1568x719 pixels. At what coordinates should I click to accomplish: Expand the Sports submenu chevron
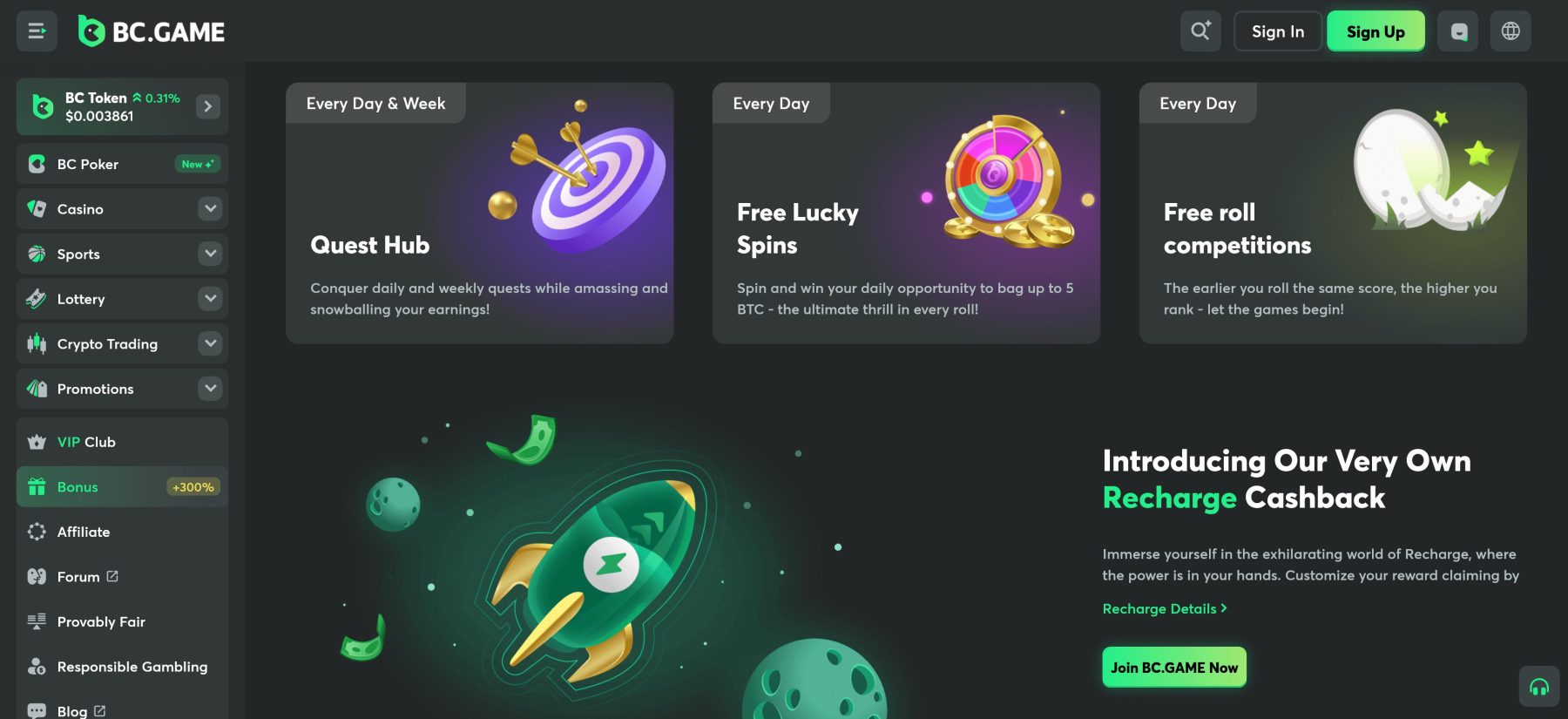pyautogui.click(x=210, y=254)
